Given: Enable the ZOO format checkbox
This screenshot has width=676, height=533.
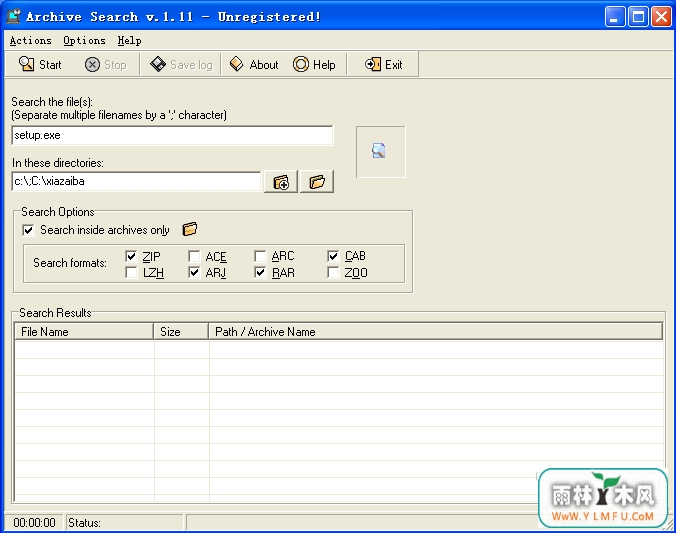Looking at the screenshot, I should coord(333,273).
